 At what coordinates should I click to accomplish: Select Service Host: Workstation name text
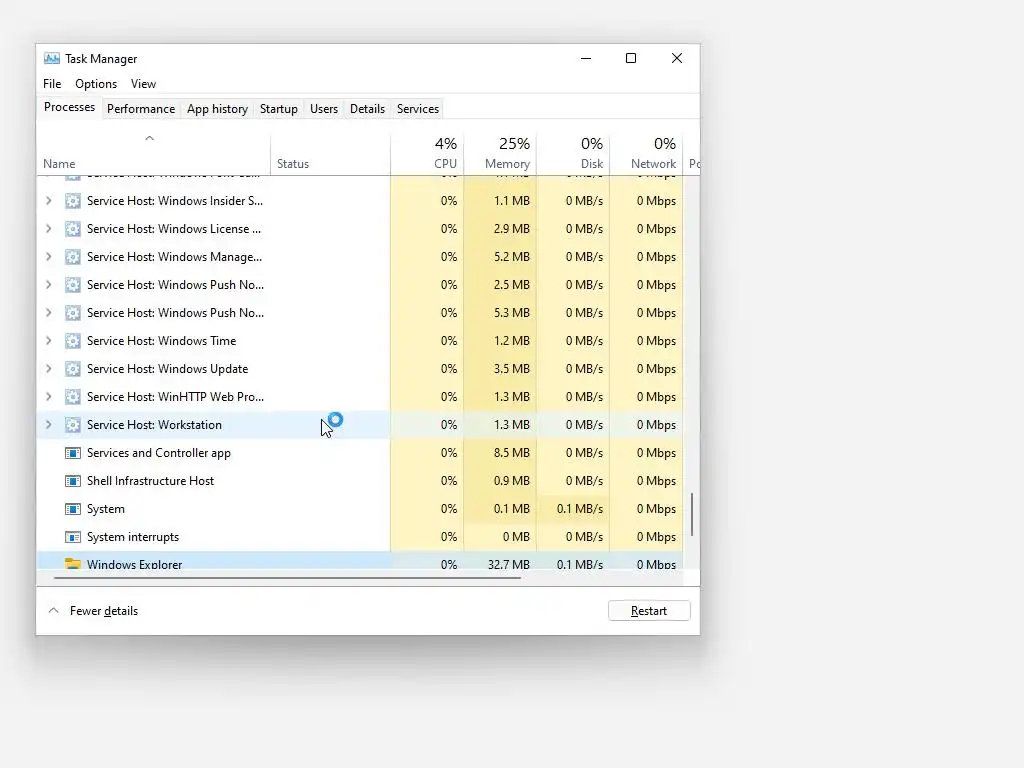pyautogui.click(x=154, y=425)
